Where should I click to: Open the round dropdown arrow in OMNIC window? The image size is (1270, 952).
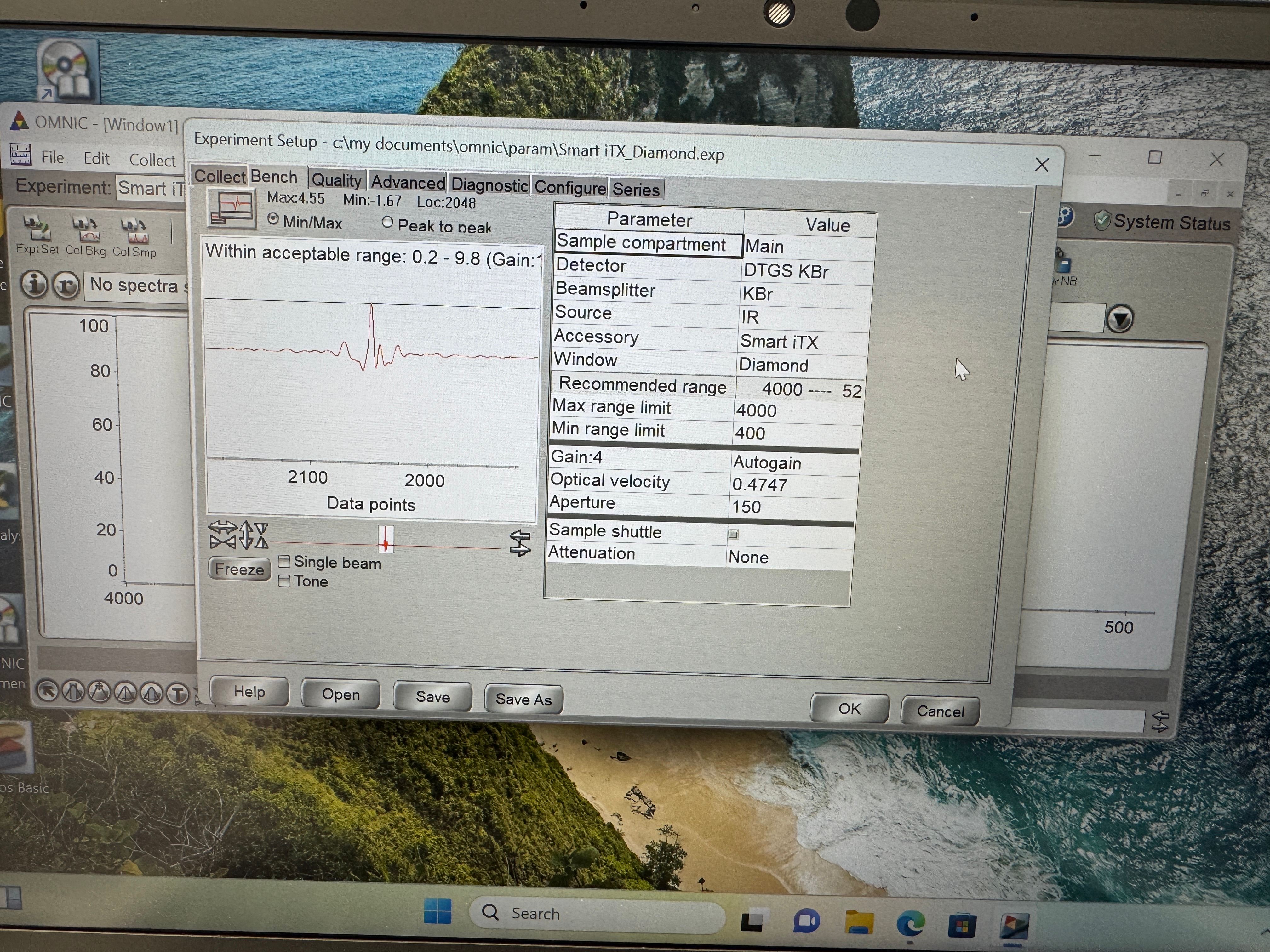click(x=1120, y=319)
